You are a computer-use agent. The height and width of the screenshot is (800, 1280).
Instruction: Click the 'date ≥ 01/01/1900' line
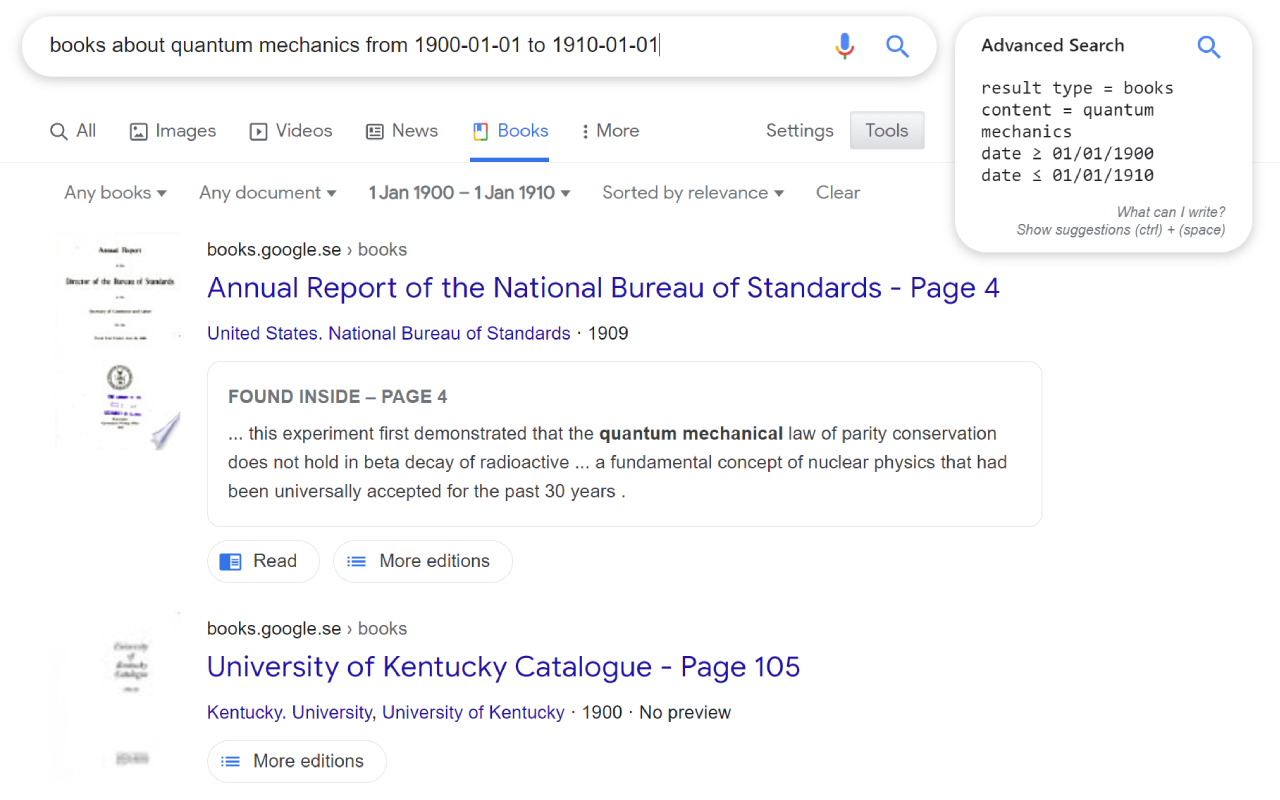(x=1067, y=154)
